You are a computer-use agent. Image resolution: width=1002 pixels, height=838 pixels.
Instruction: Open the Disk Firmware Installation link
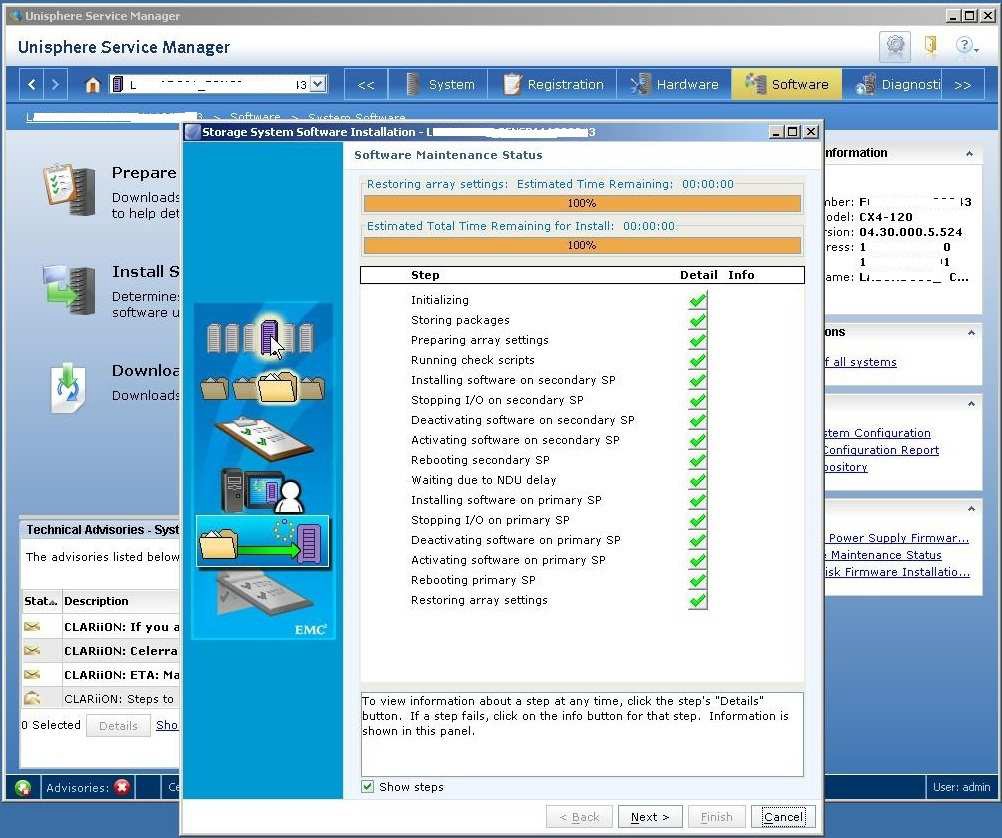897,572
